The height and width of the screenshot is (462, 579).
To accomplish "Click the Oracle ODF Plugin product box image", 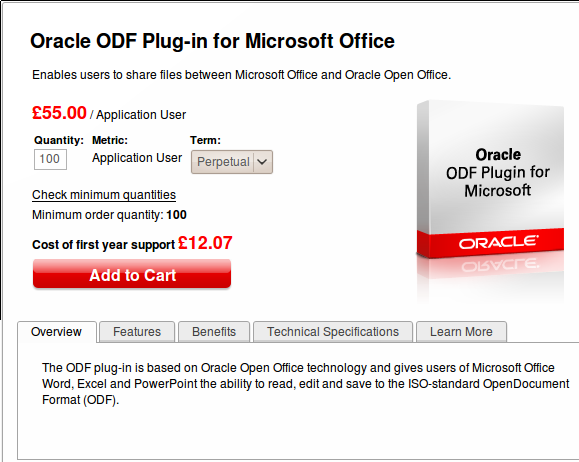I will coord(490,179).
